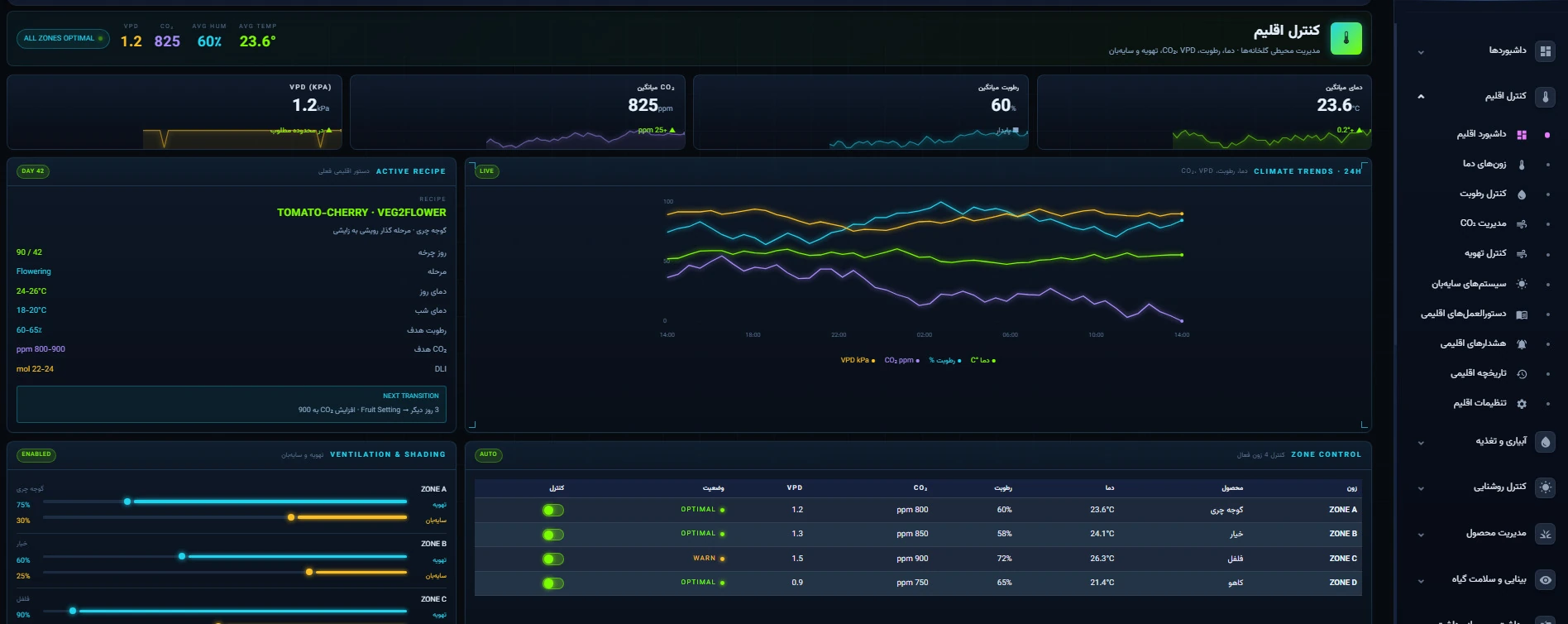Viewport: 1568px width, 624px height.
Task: Collapse the کنترل اقلیم sidebar group chevron
Action: [x=1421, y=97]
